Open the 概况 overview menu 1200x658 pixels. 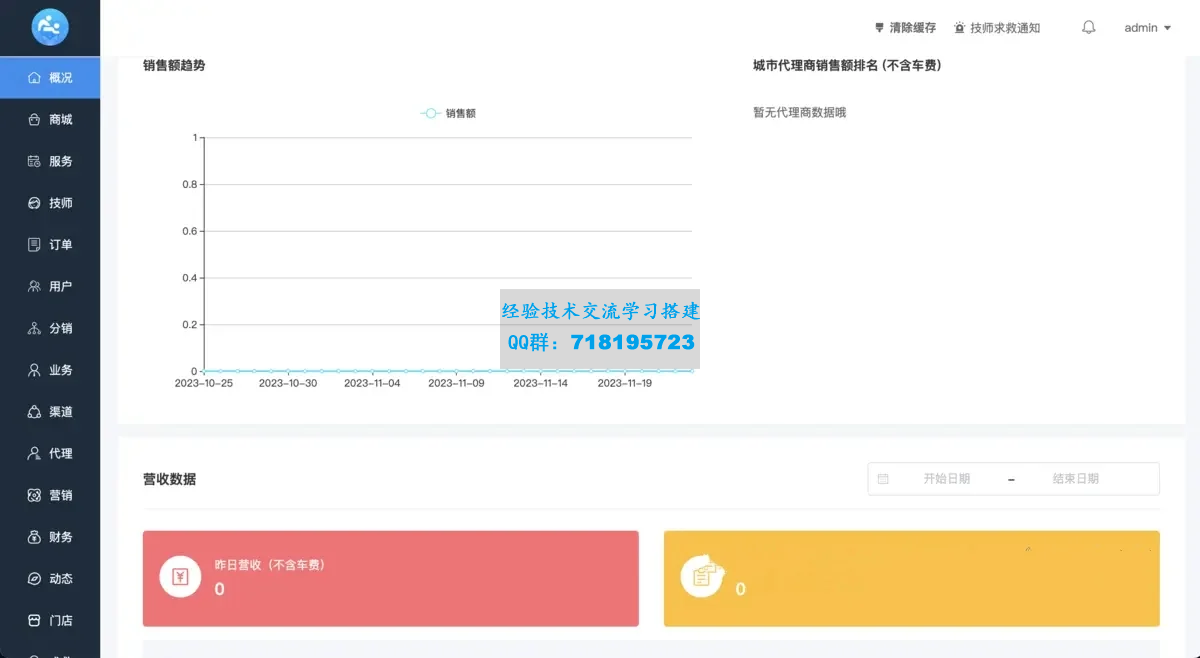(x=50, y=78)
